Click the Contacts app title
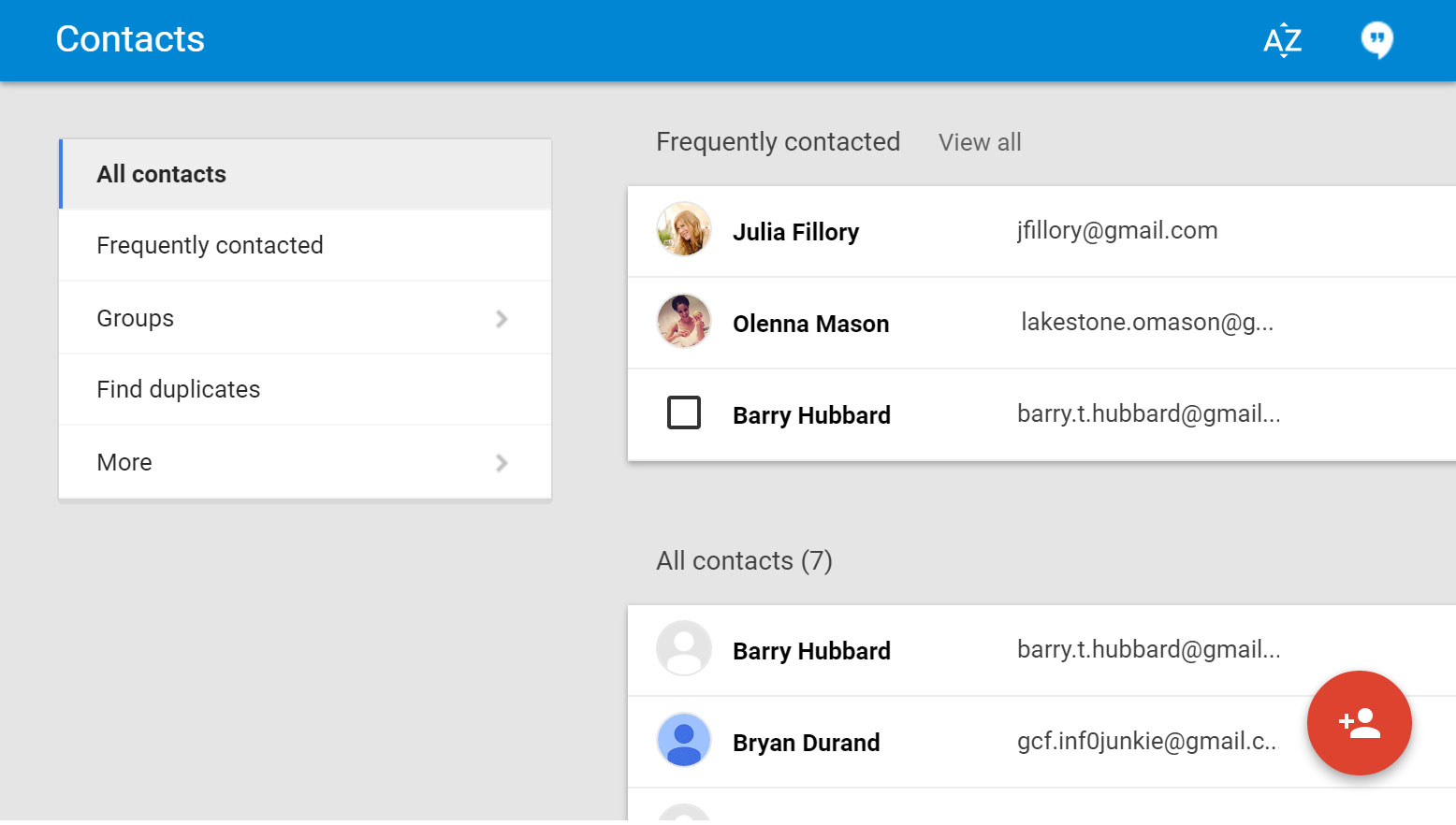 click(x=130, y=38)
